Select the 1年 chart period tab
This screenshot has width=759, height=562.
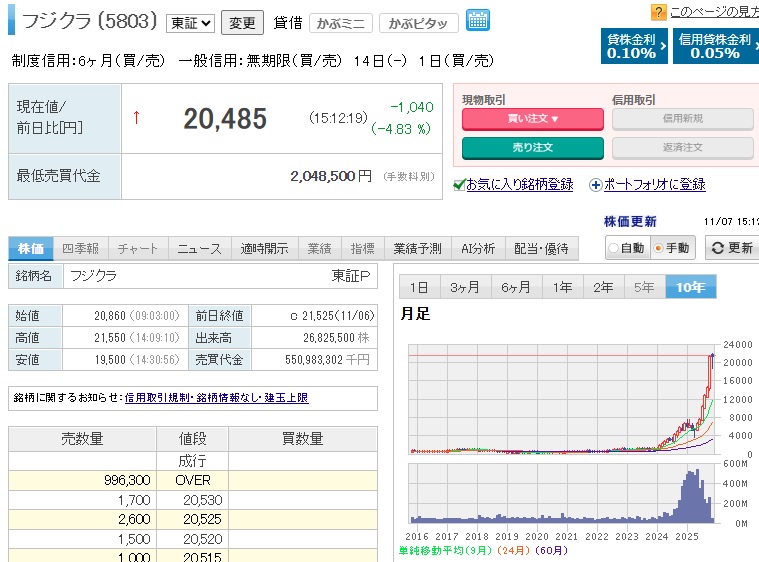pos(563,287)
